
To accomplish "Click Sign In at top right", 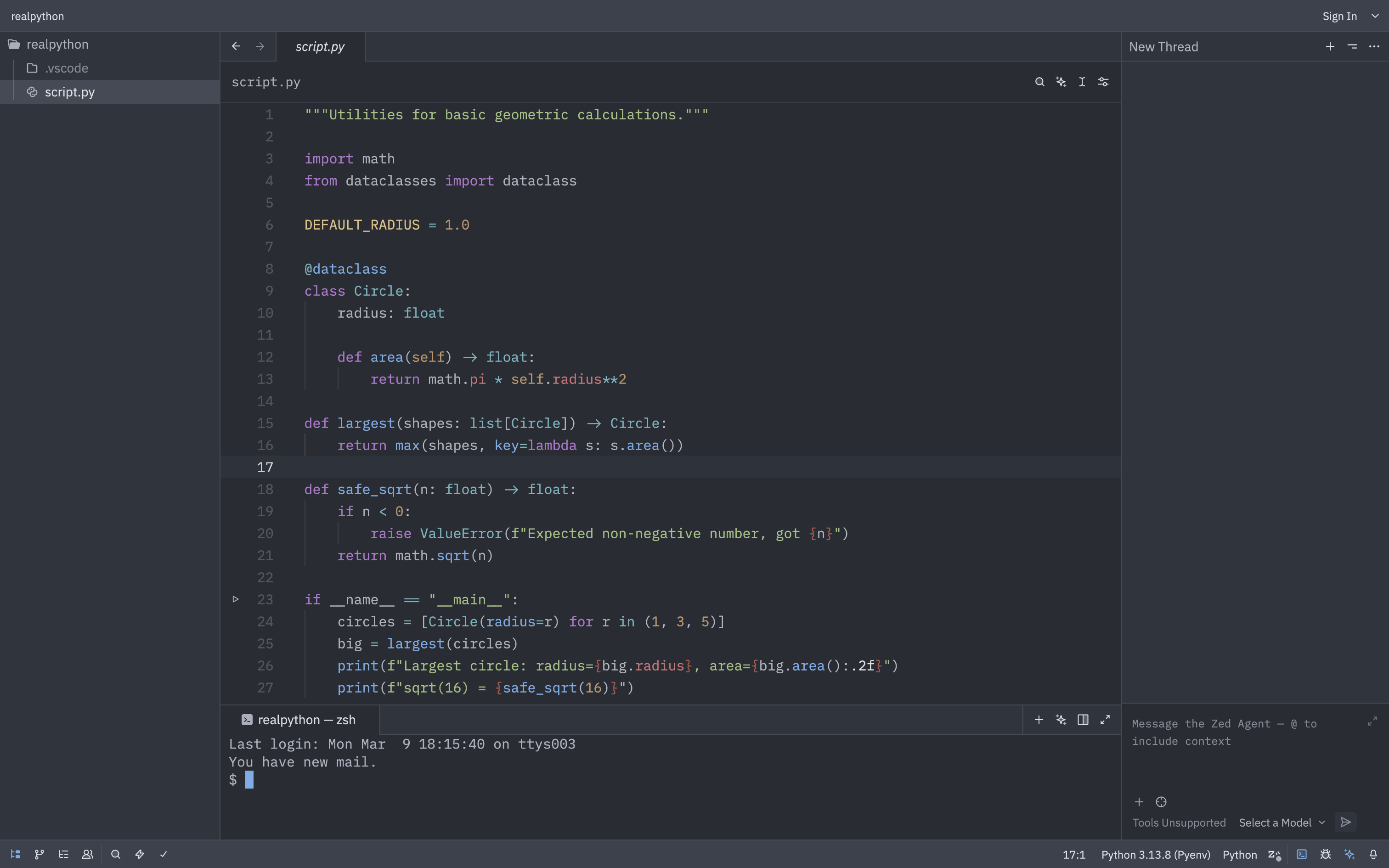I will point(1340,16).
